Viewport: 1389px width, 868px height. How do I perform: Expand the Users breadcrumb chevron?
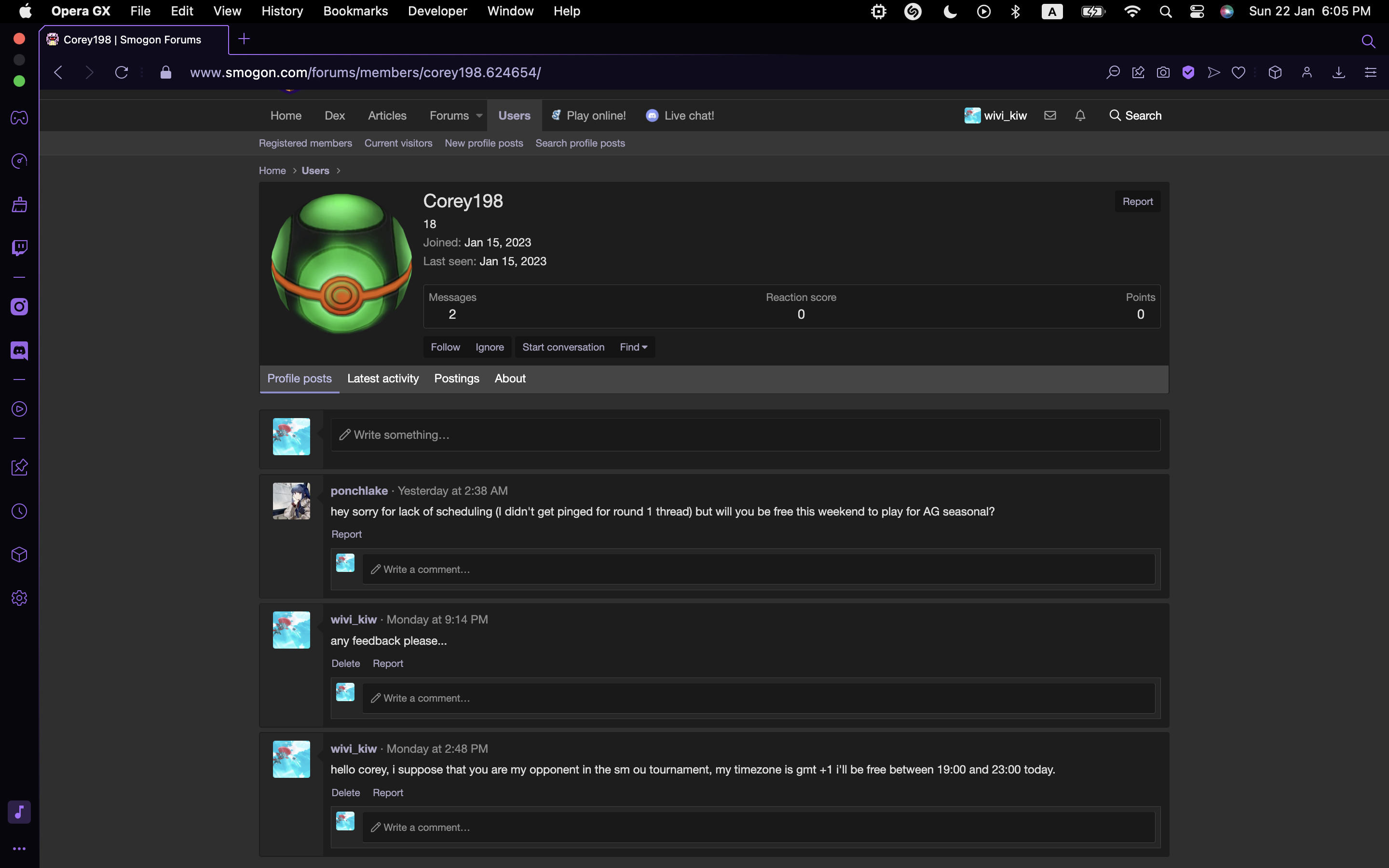pos(339,171)
